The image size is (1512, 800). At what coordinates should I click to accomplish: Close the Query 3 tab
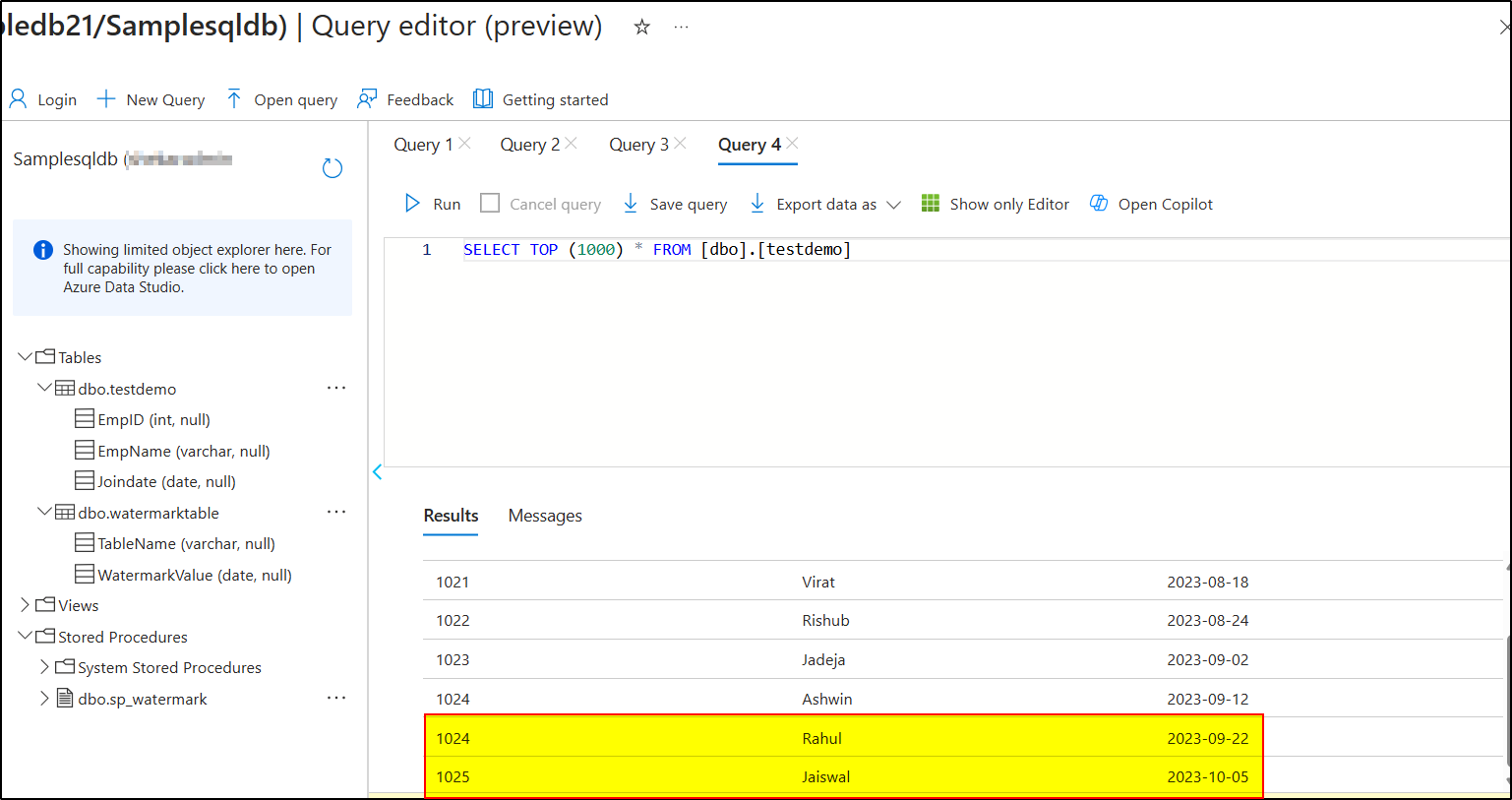click(680, 144)
